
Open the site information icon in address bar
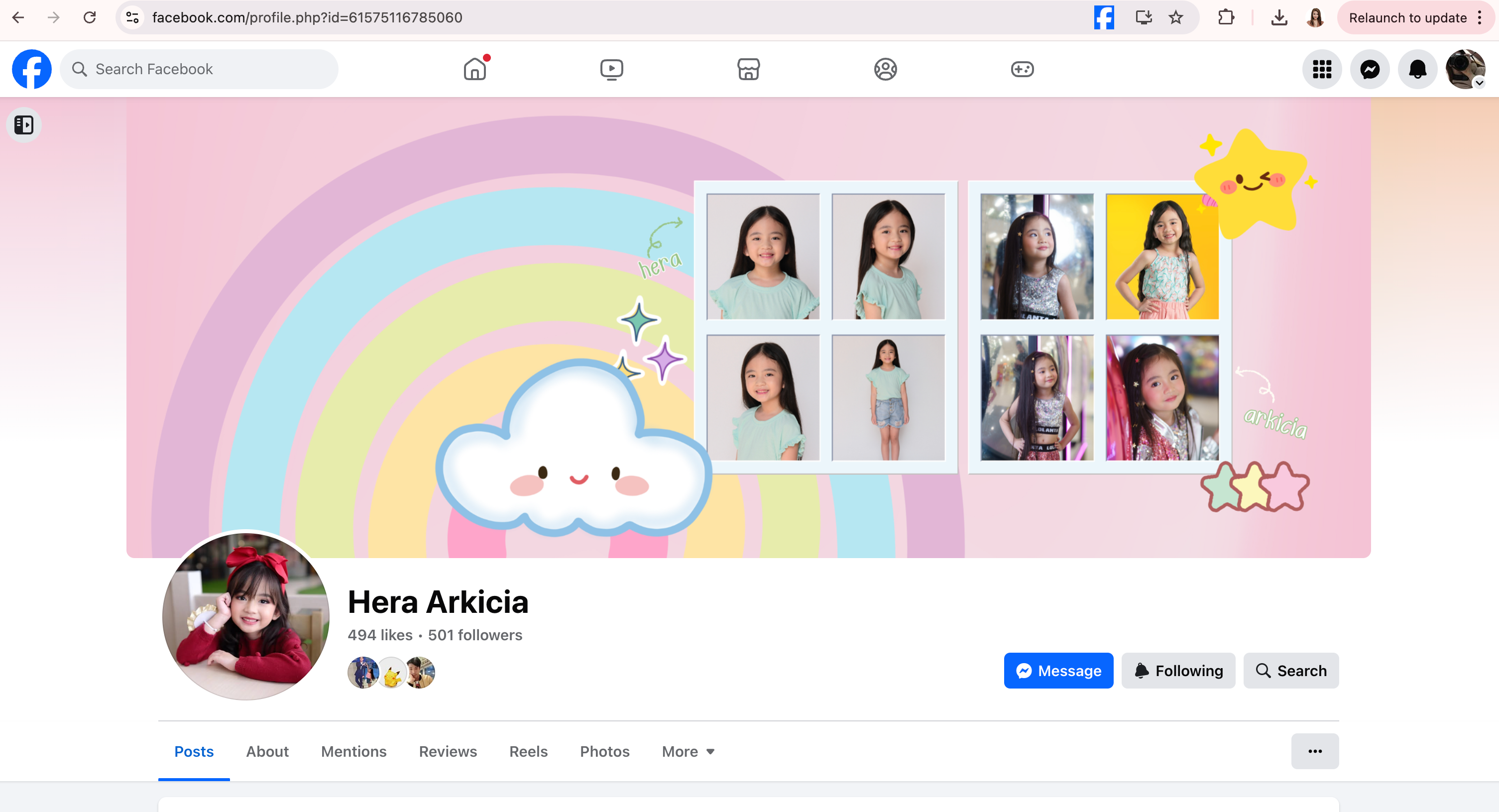pos(133,17)
